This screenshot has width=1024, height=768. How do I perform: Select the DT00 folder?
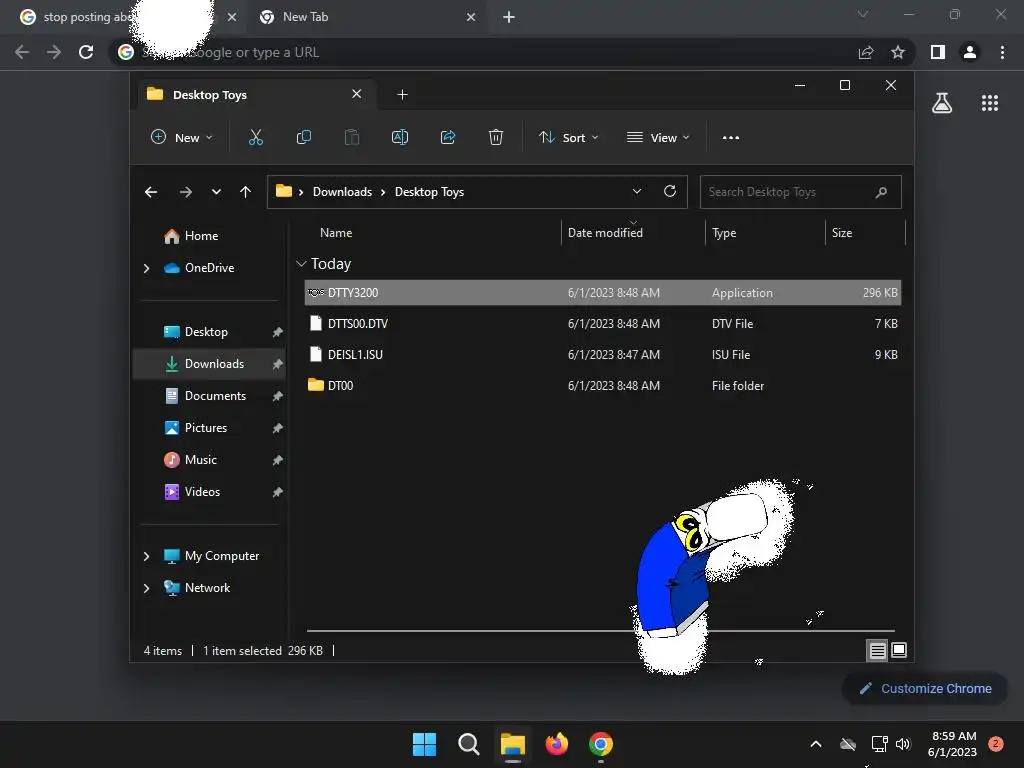[x=602, y=386]
